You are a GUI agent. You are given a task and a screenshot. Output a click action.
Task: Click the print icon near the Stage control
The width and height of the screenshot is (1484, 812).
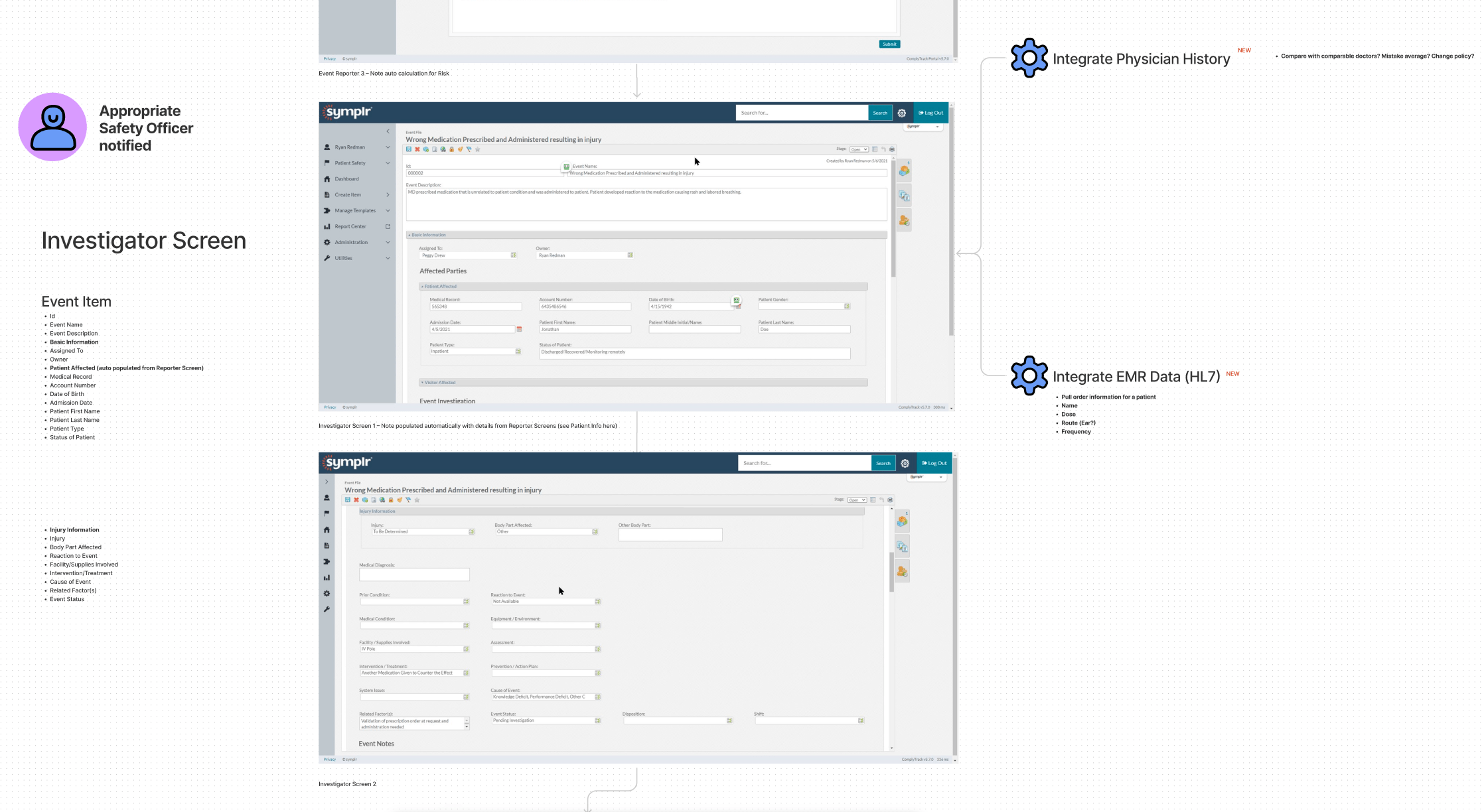click(892, 149)
